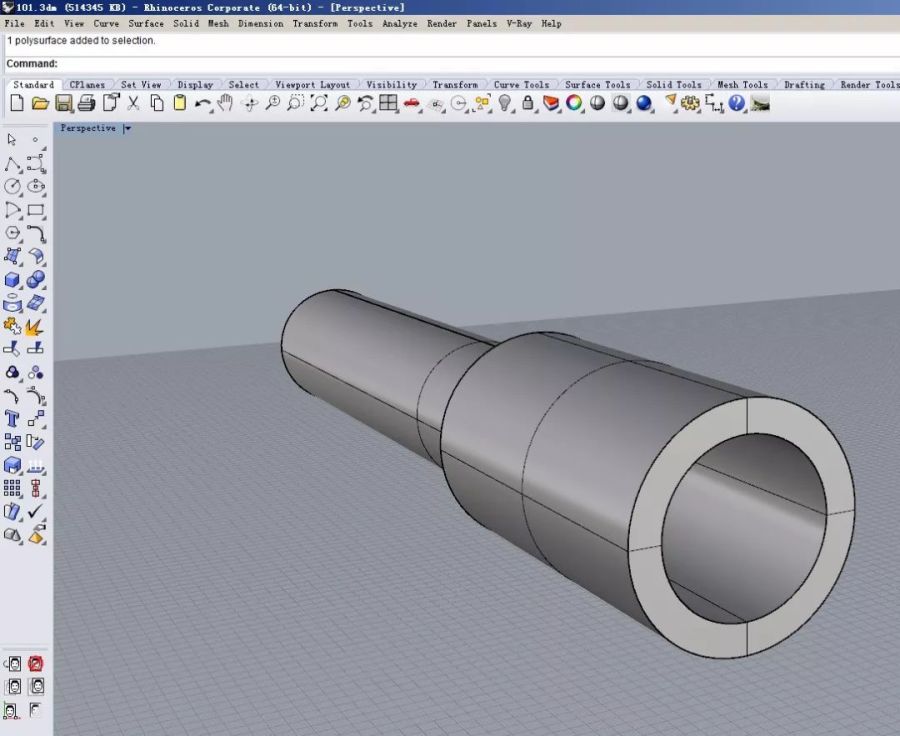Choose the Circle drawing tool

coord(13,186)
